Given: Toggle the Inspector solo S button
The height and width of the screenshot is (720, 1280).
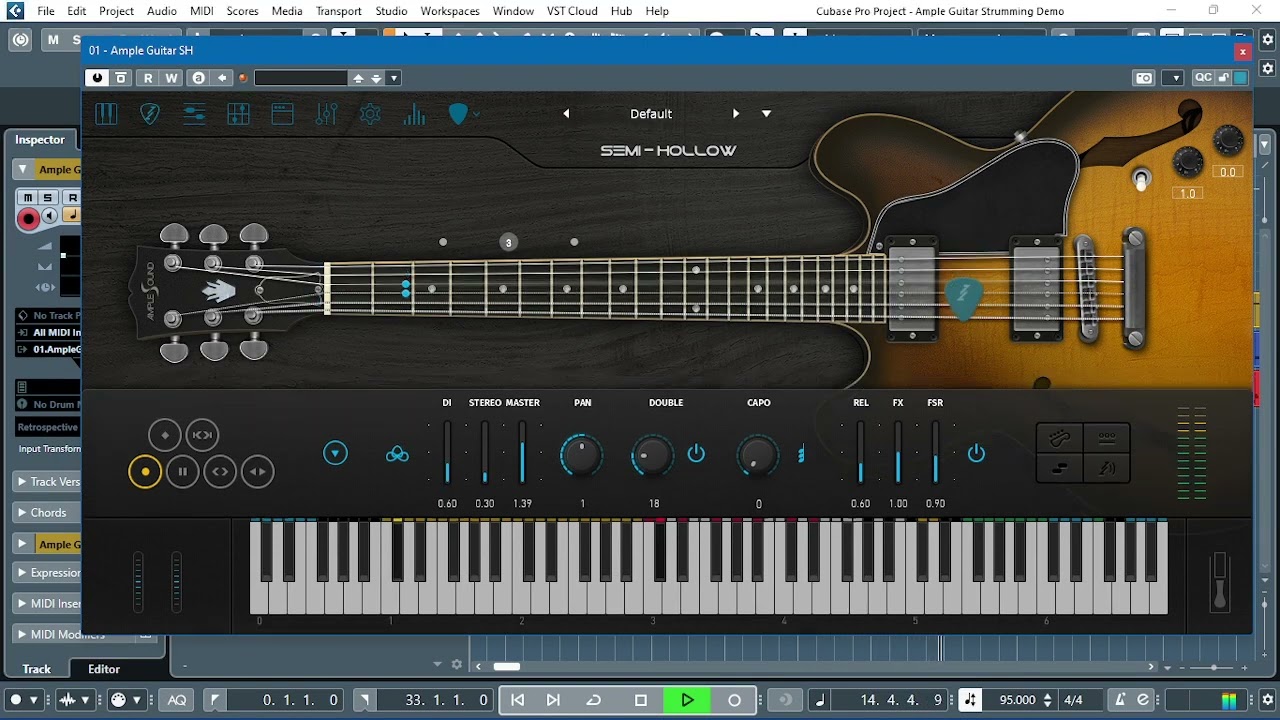Looking at the screenshot, I should tap(47, 197).
